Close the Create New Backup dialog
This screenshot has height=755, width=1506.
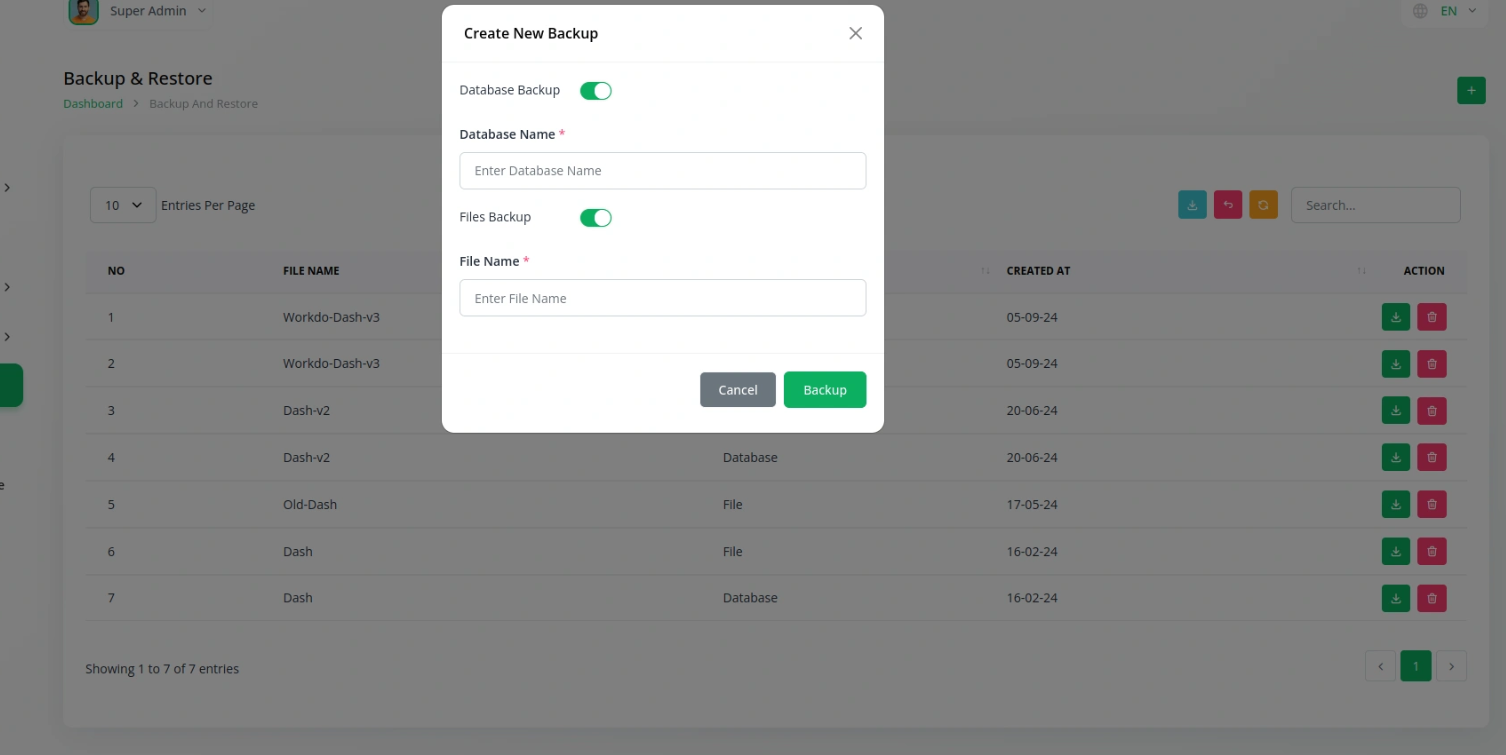[x=855, y=33]
